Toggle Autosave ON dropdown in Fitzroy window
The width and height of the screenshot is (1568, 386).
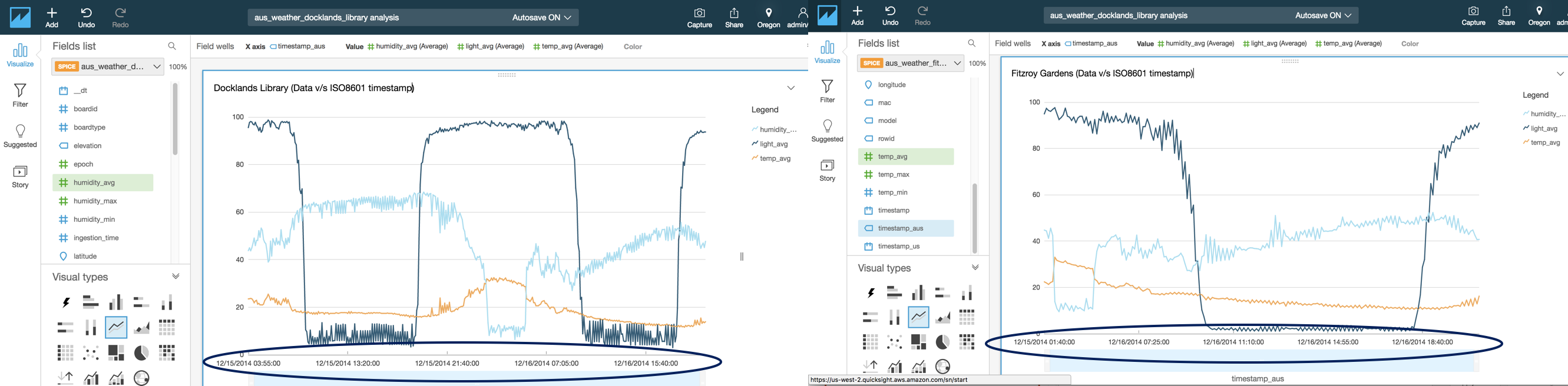pos(1324,16)
